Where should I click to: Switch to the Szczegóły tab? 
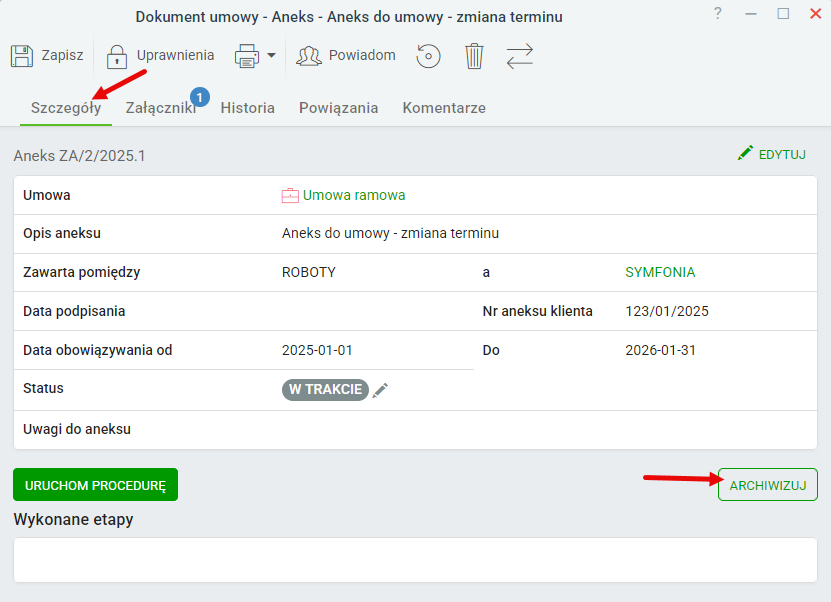click(x=66, y=108)
